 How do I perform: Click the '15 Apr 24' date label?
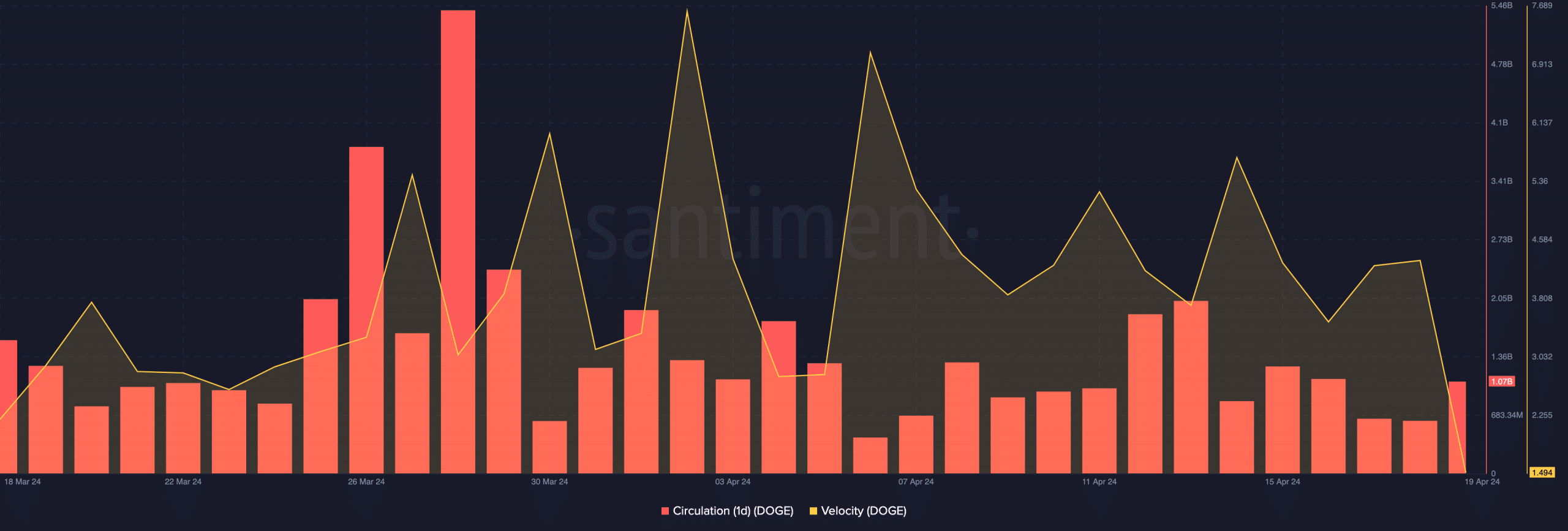point(1283,482)
